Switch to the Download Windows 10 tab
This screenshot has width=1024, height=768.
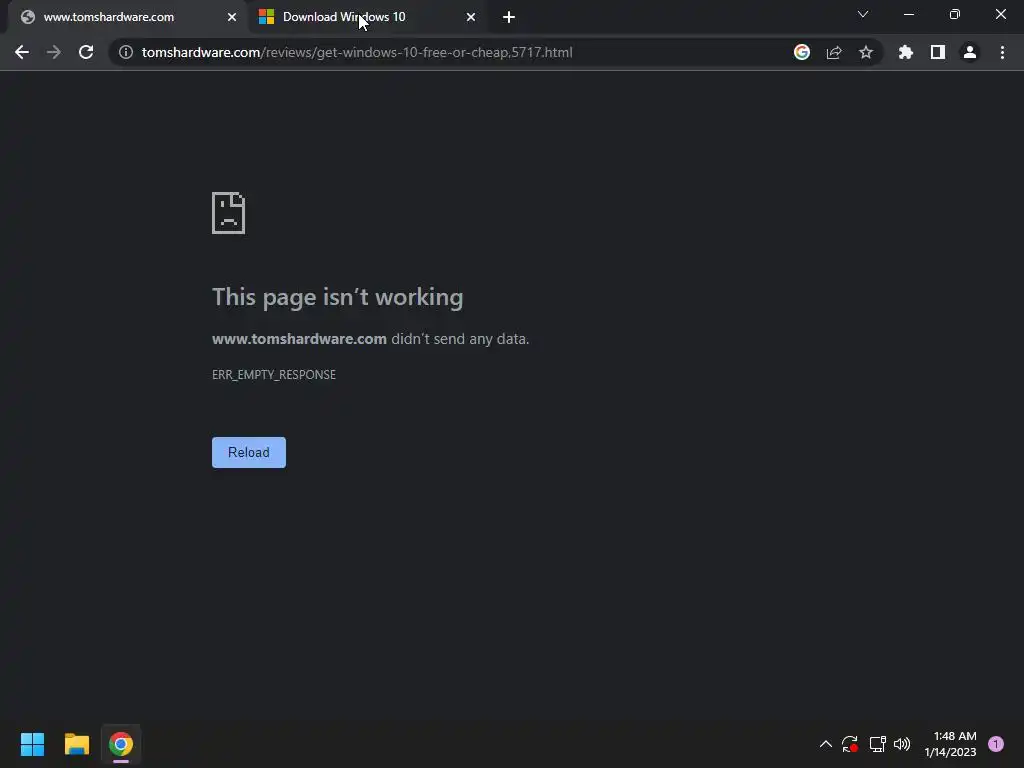[366, 17]
